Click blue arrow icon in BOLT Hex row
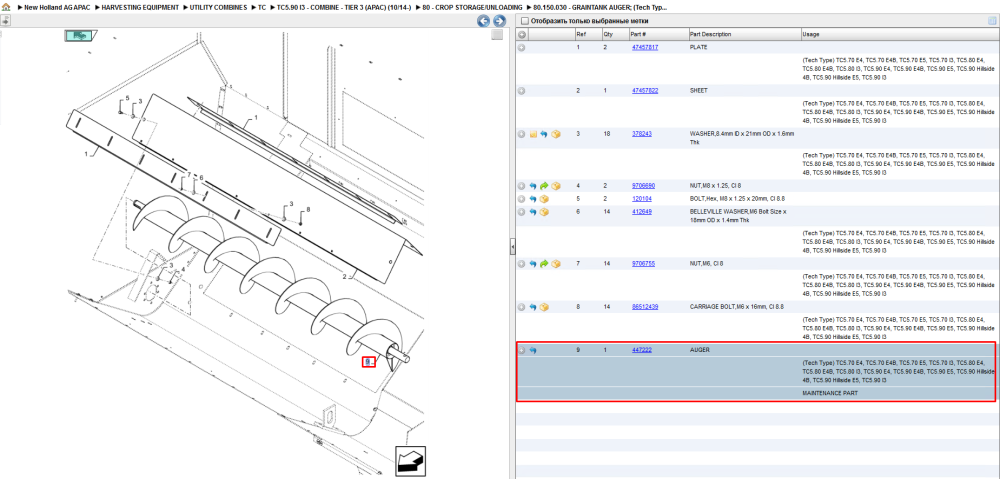This screenshot has height=479, width=1000. pyautogui.click(x=533, y=199)
